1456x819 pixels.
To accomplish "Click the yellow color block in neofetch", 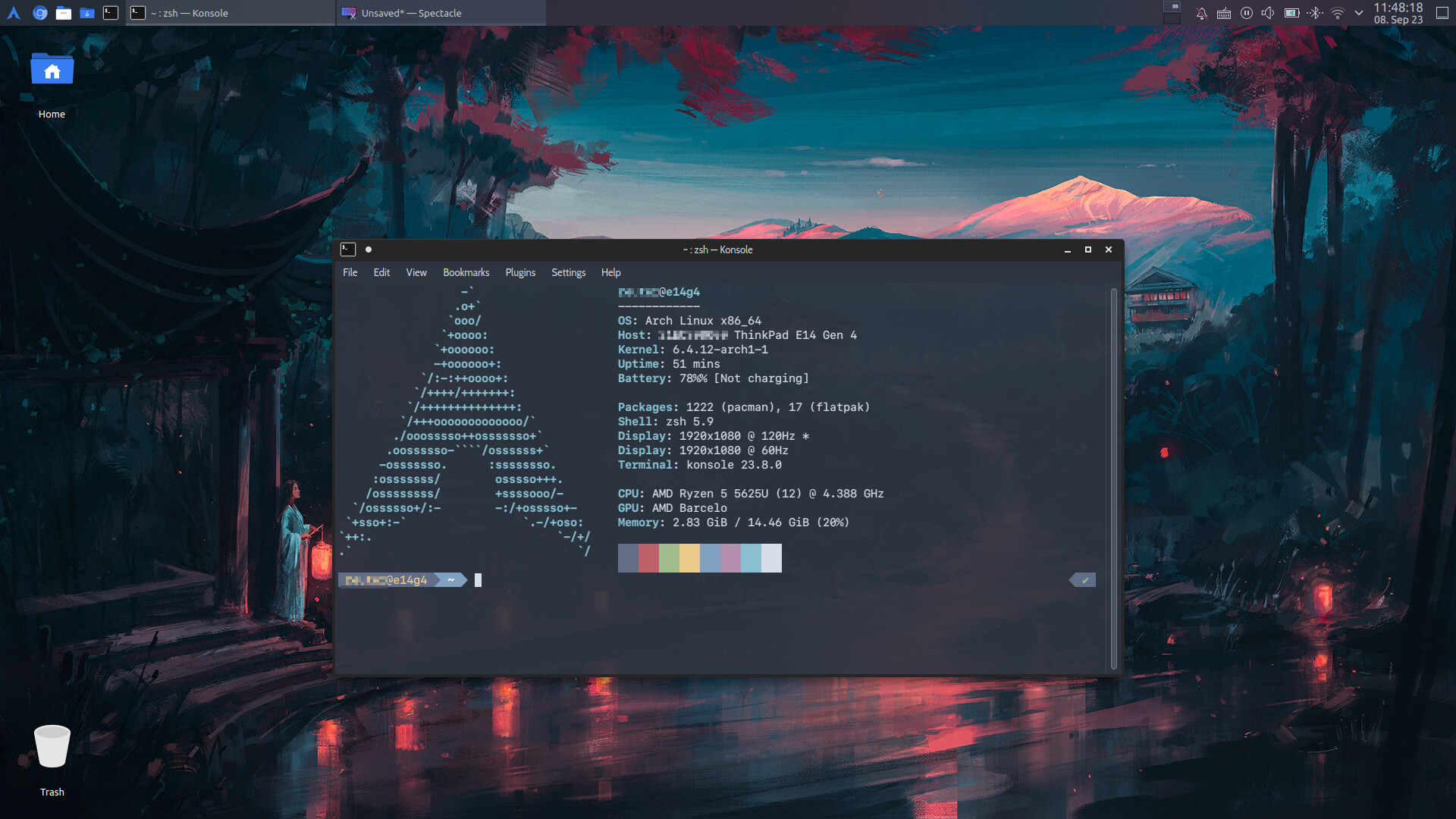I will pos(689,558).
